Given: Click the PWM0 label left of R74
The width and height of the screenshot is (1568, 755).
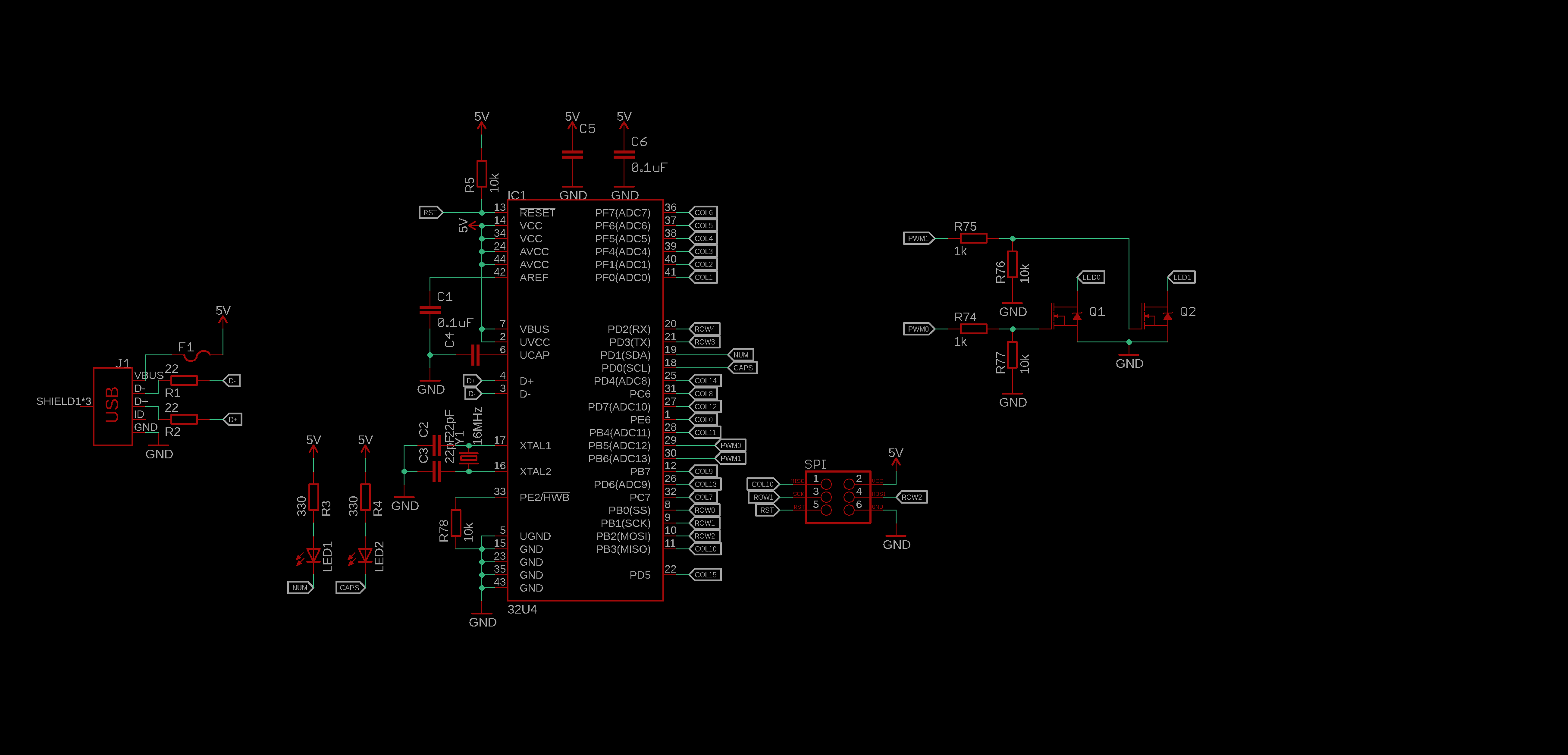Looking at the screenshot, I should point(918,329).
